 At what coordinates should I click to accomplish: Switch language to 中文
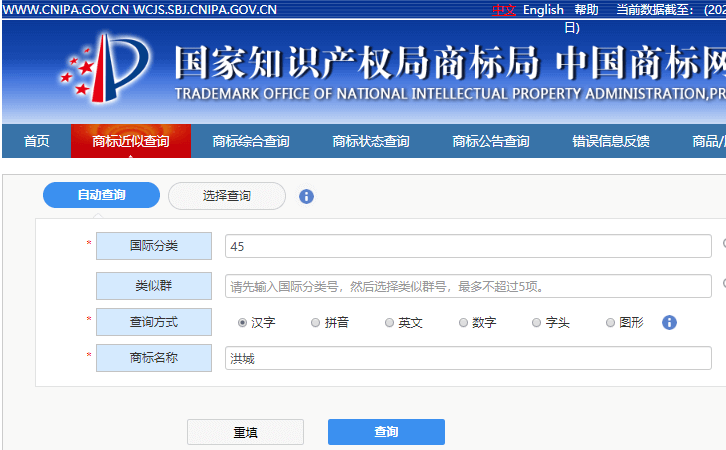(x=504, y=10)
